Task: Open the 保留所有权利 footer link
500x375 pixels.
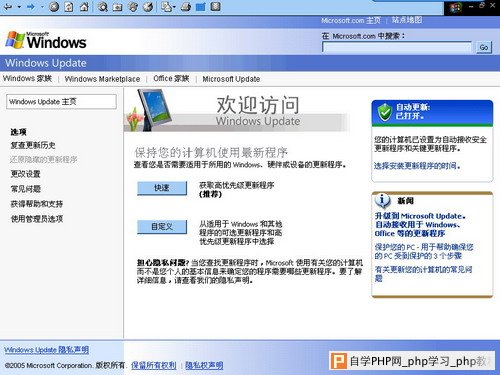Action: click(x=154, y=365)
